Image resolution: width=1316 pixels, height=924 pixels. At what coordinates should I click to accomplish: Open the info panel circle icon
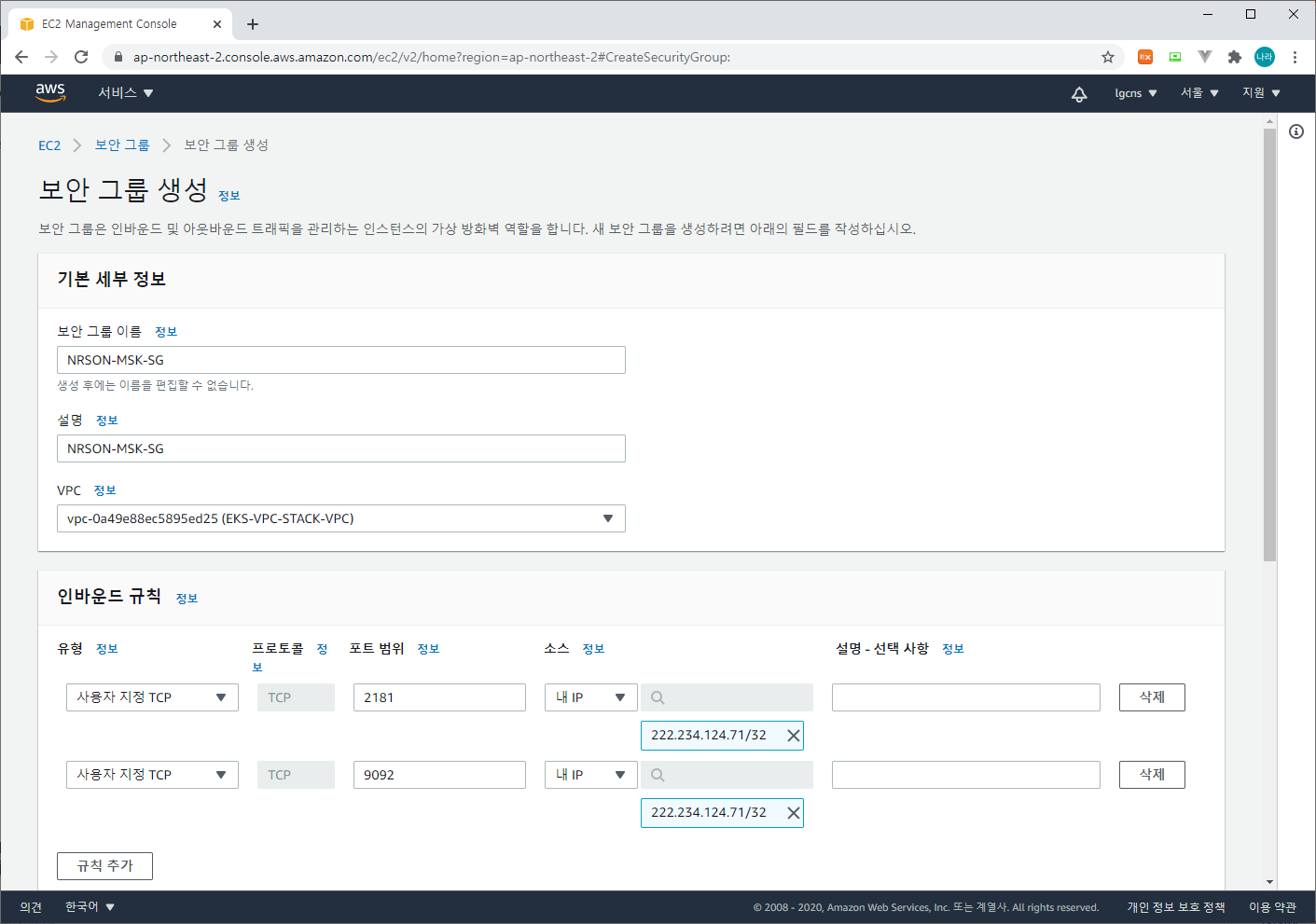1296,131
